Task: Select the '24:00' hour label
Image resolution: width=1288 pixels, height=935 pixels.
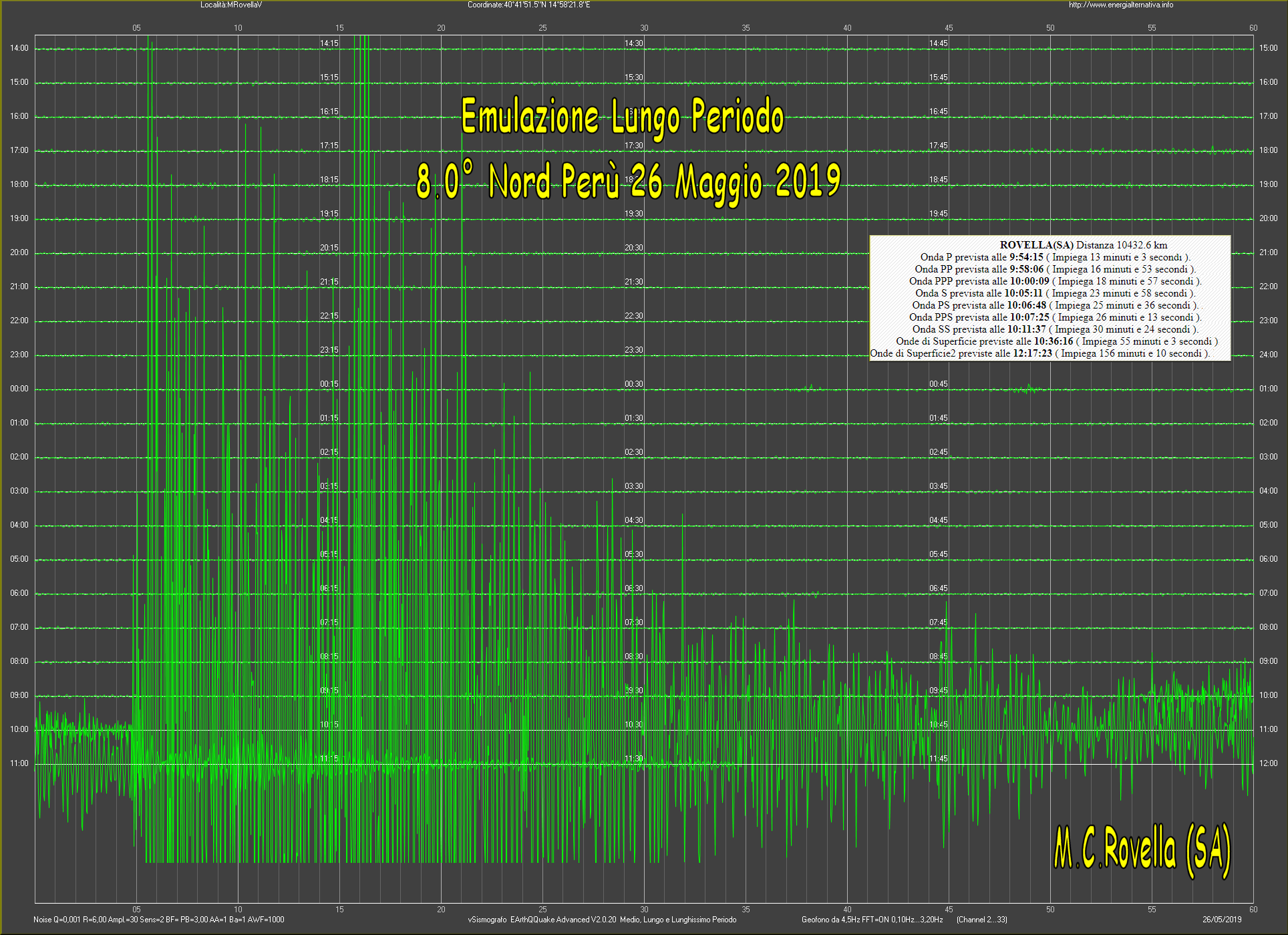Action: (1268, 355)
